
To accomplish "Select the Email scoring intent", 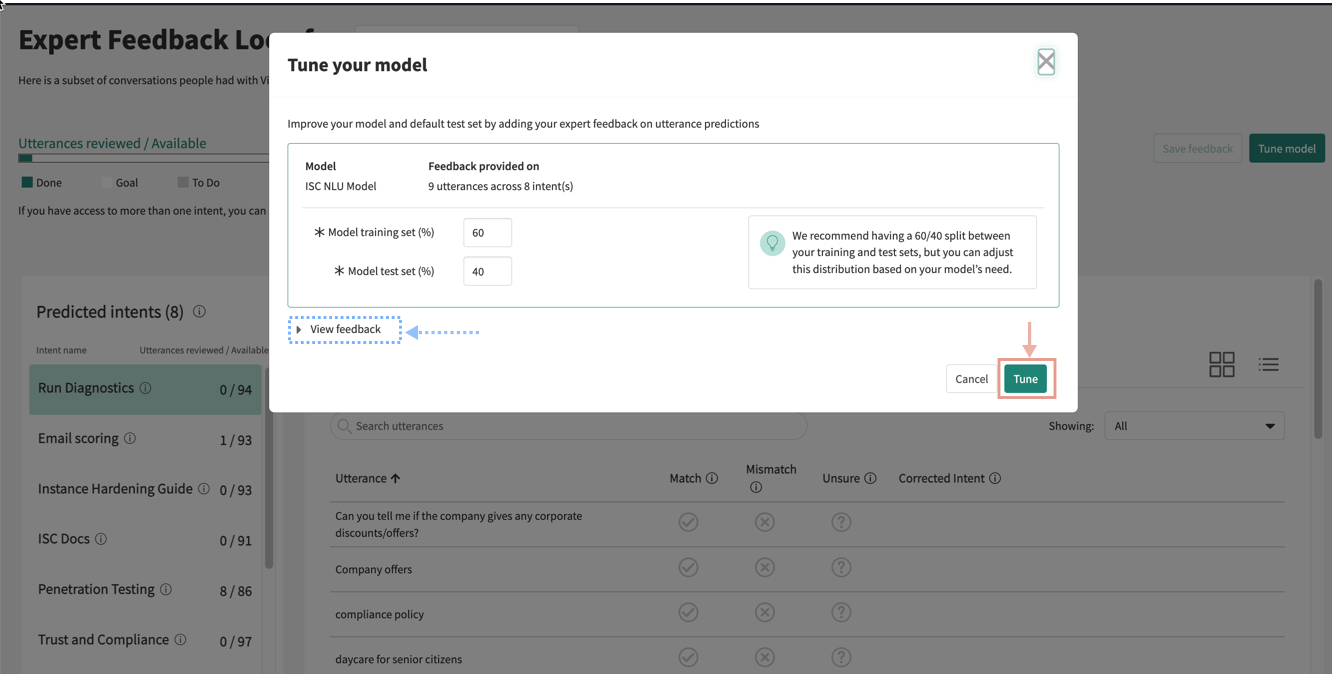I will [145, 439].
